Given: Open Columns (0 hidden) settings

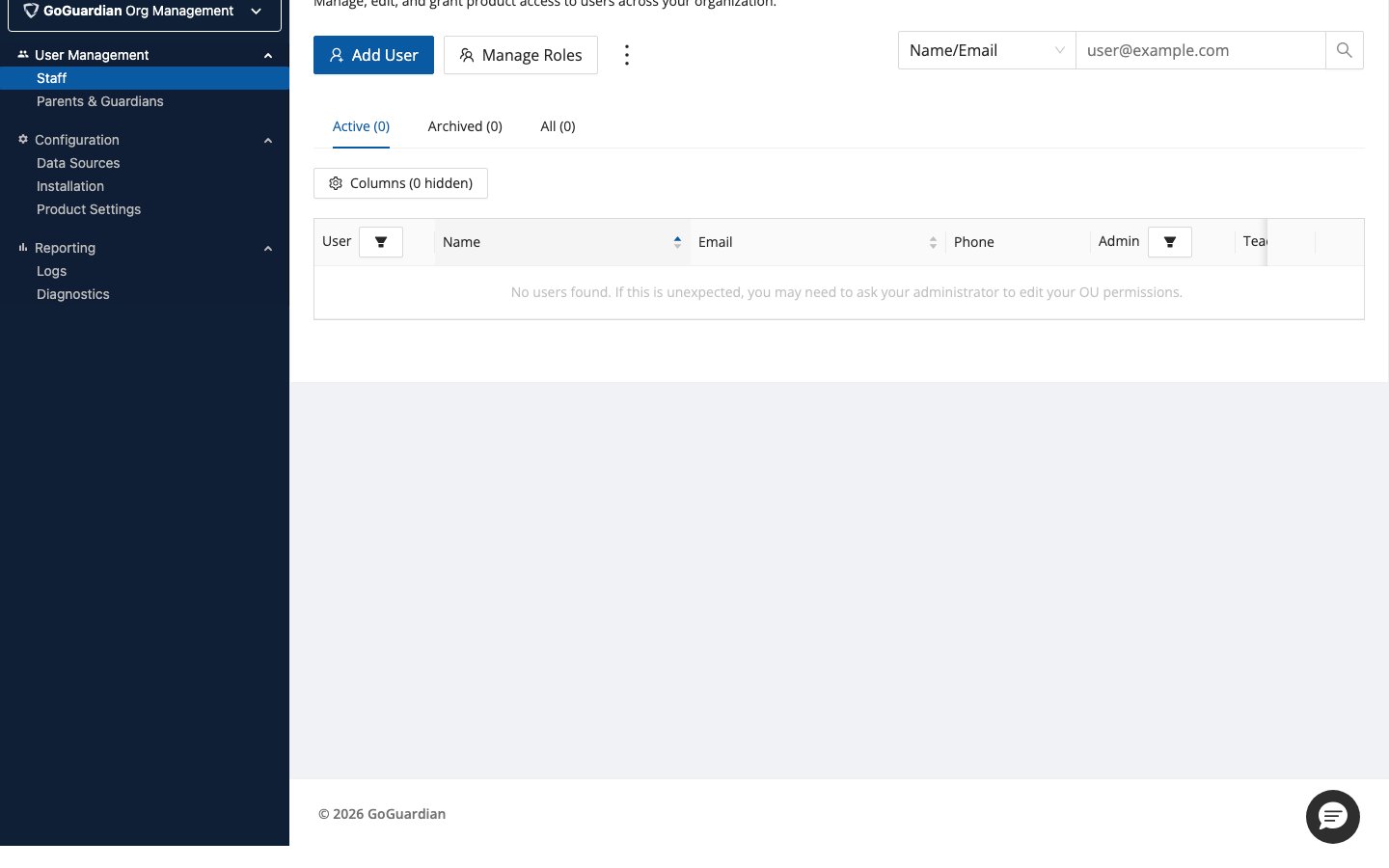Looking at the screenshot, I should [x=400, y=183].
